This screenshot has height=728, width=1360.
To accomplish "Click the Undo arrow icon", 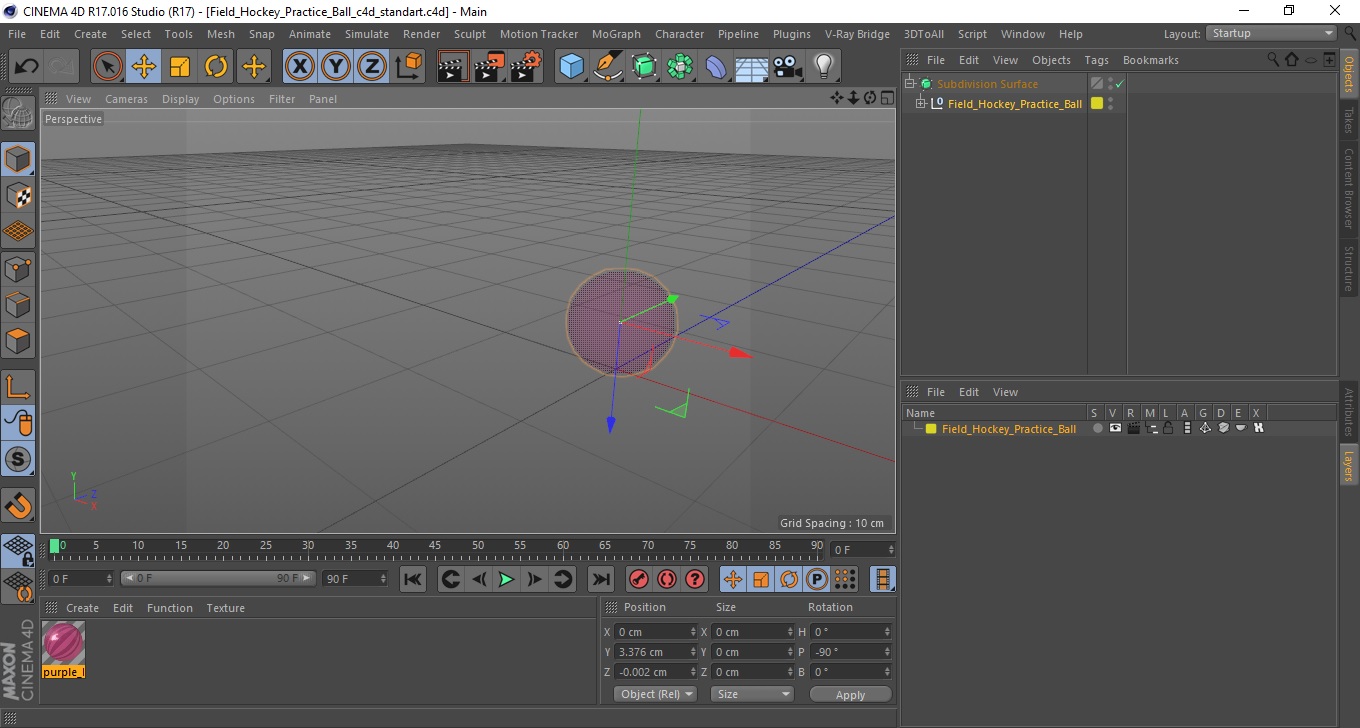I will pyautogui.click(x=27, y=67).
